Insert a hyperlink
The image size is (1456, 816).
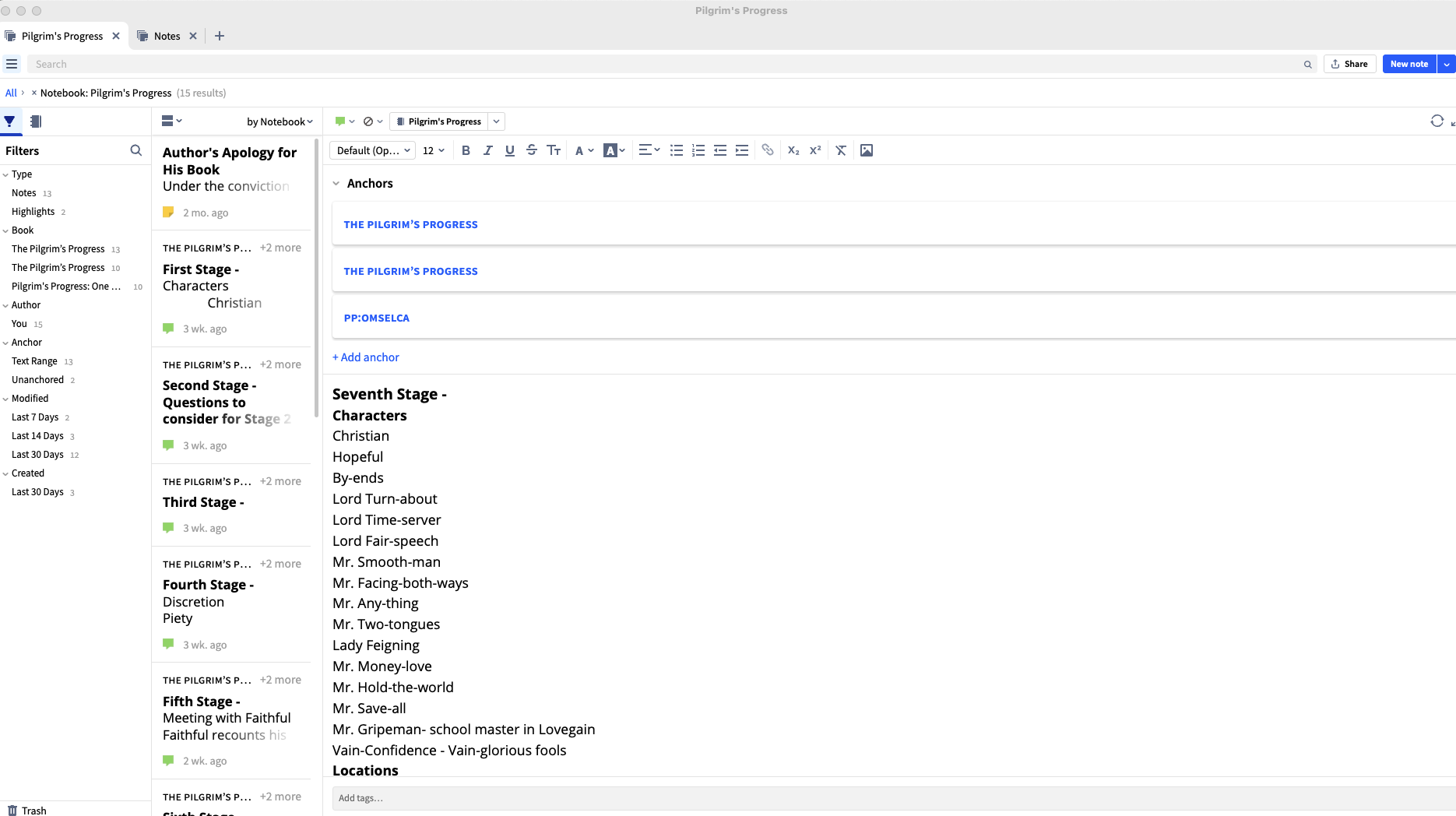[768, 150]
